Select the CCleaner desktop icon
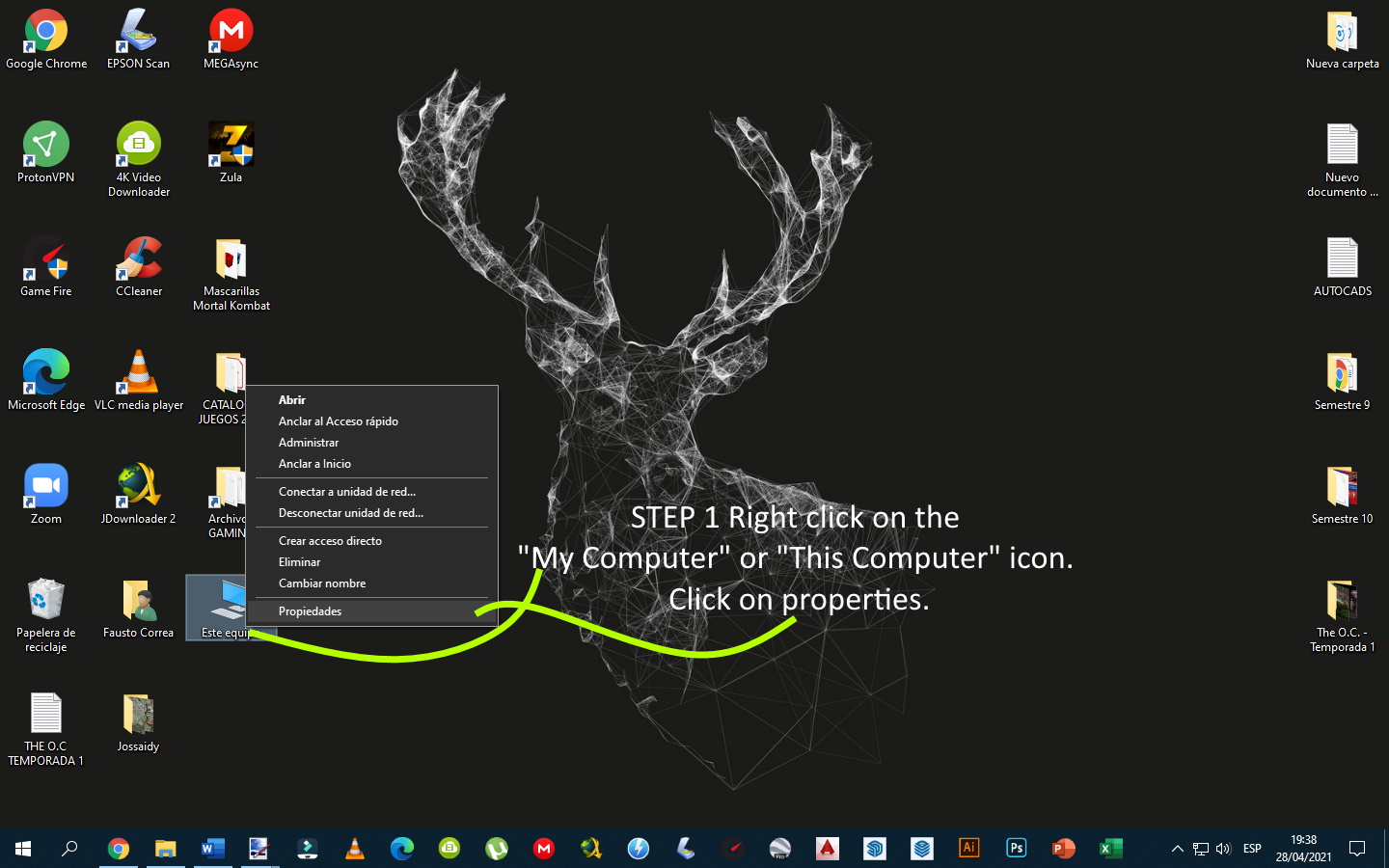The image size is (1389, 868). (x=139, y=266)
